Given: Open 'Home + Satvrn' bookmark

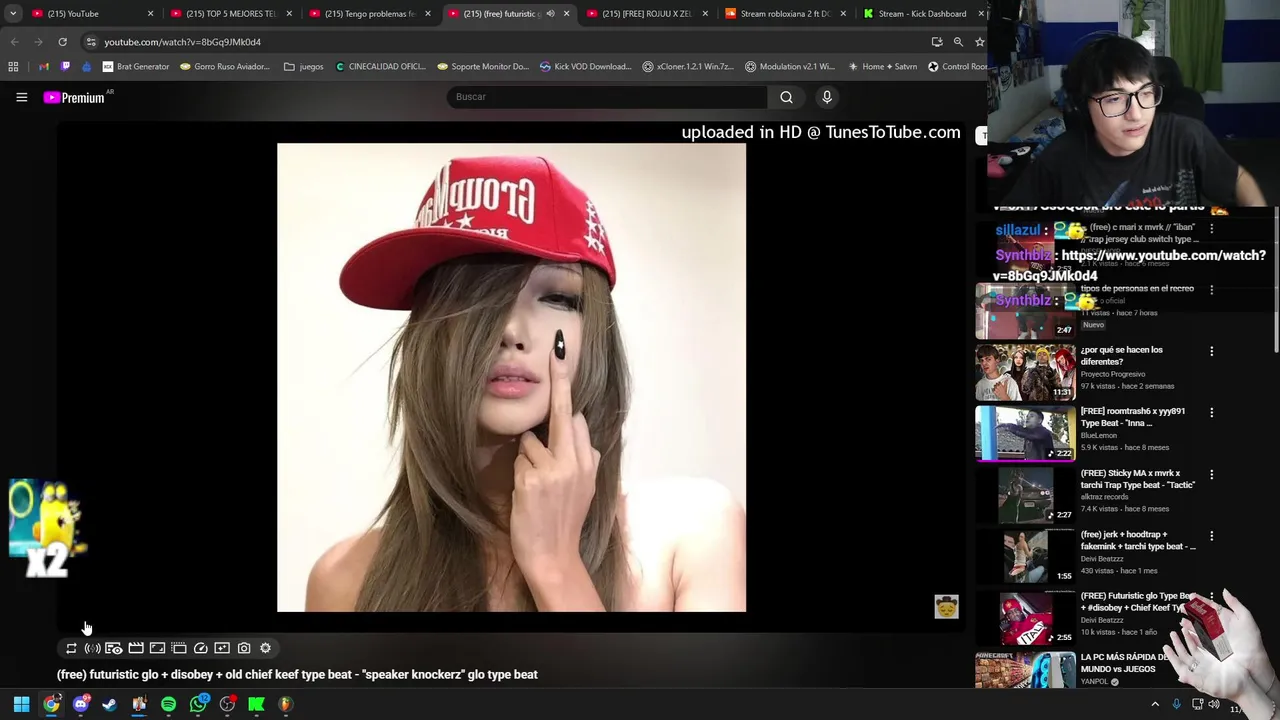Looking at the screenshot, I should click(882, 67).
